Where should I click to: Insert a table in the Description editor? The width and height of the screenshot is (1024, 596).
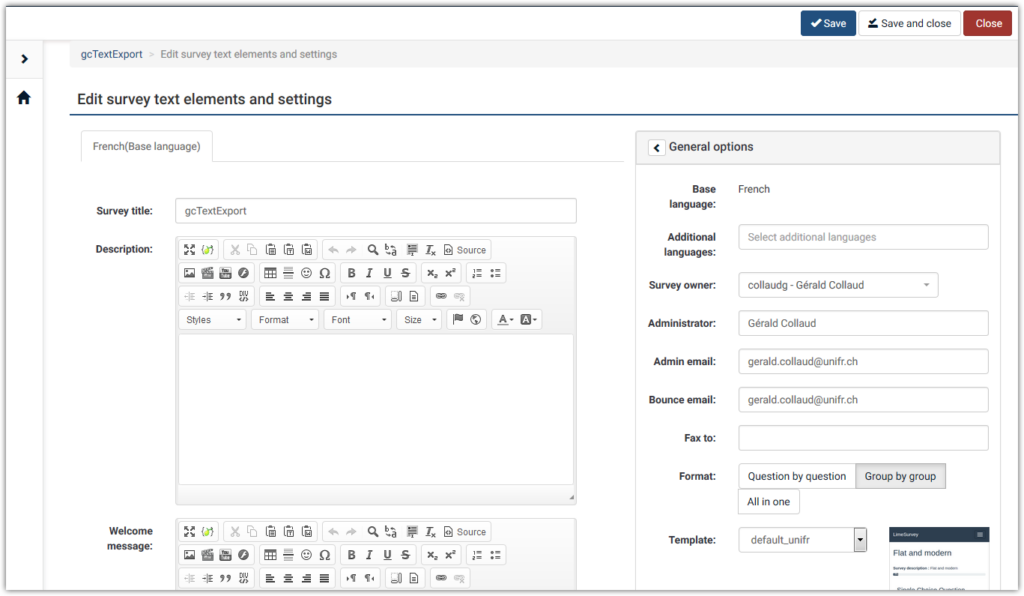tap(270, 273)
